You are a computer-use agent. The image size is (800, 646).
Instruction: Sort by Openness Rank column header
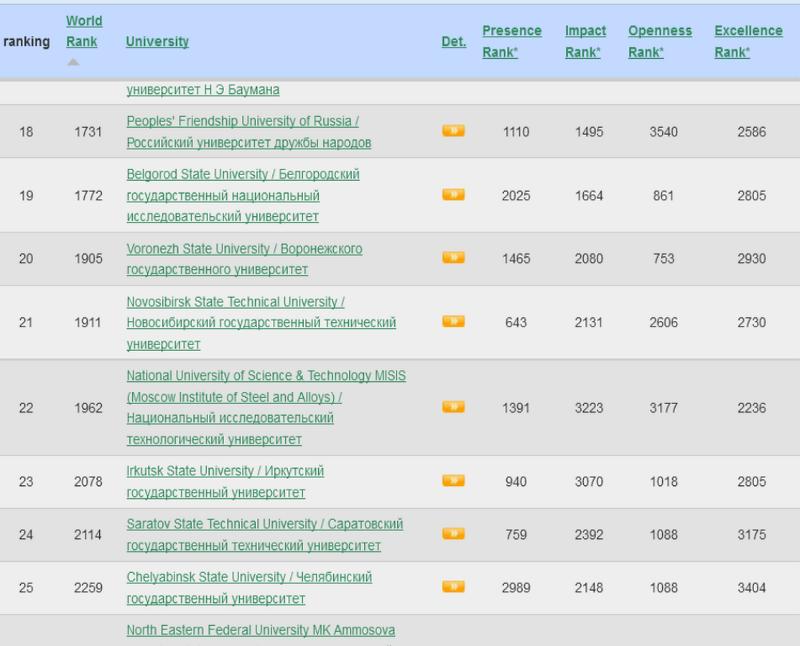click(659, 42)
